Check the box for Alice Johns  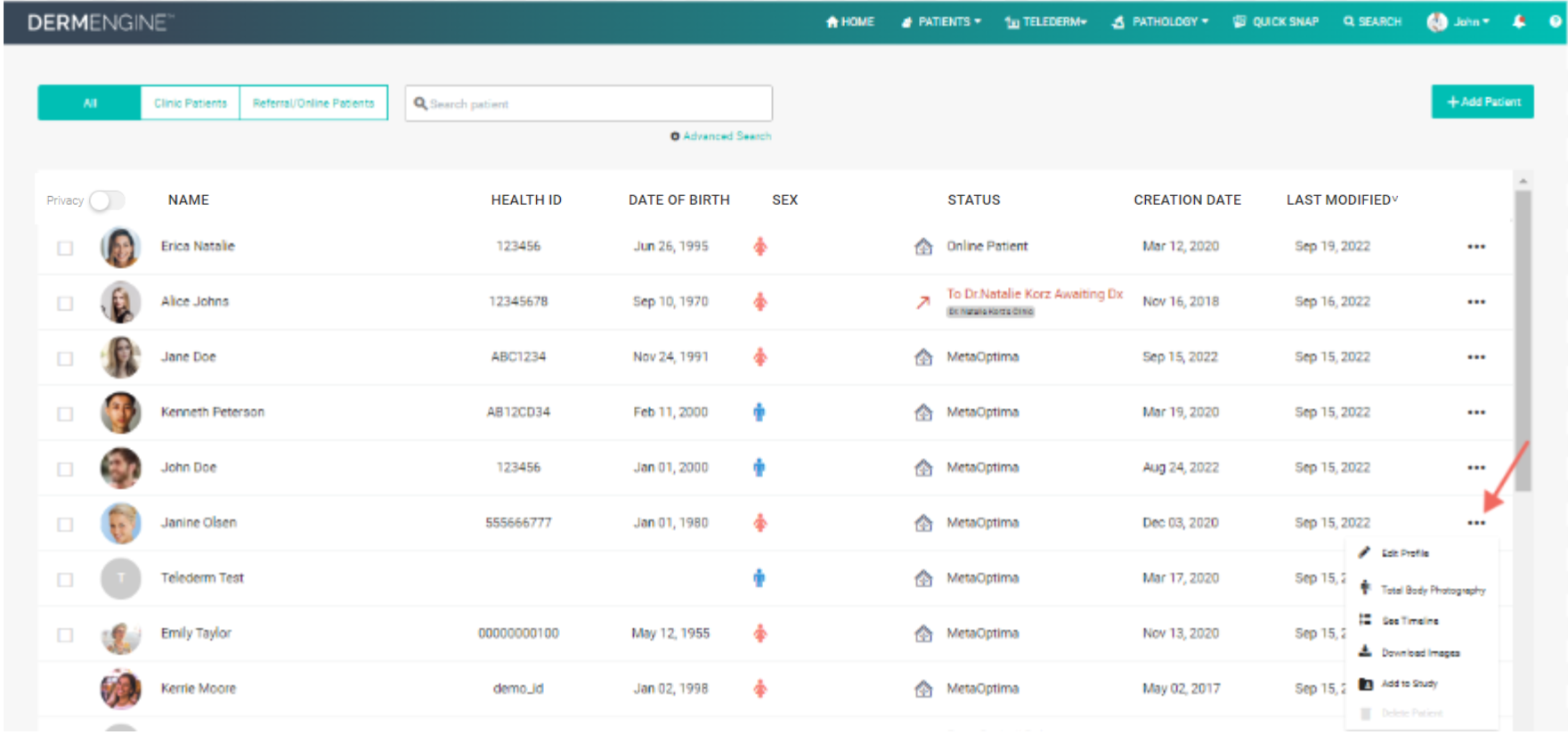point(65,303)
